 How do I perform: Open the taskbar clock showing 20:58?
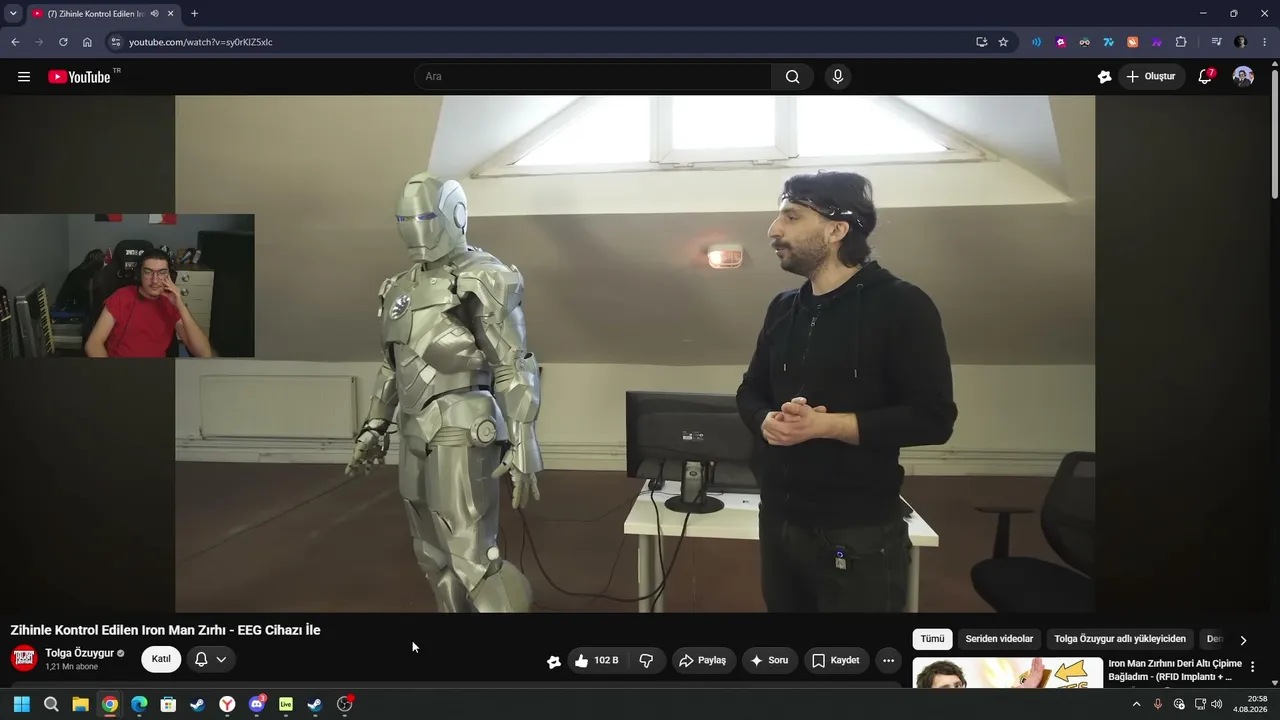coord(1251,704)
